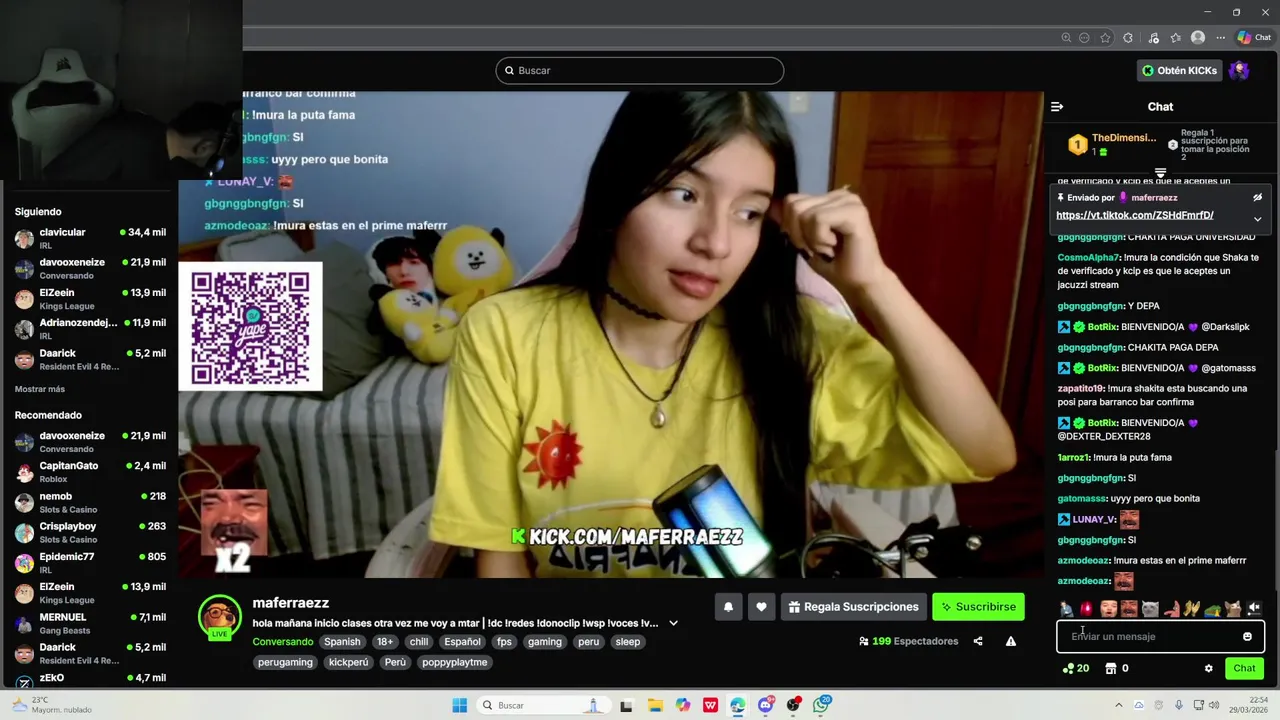This screenshot has width=1280, height=720.
Task: Open the channel points balance 20
Action: 1076,668
